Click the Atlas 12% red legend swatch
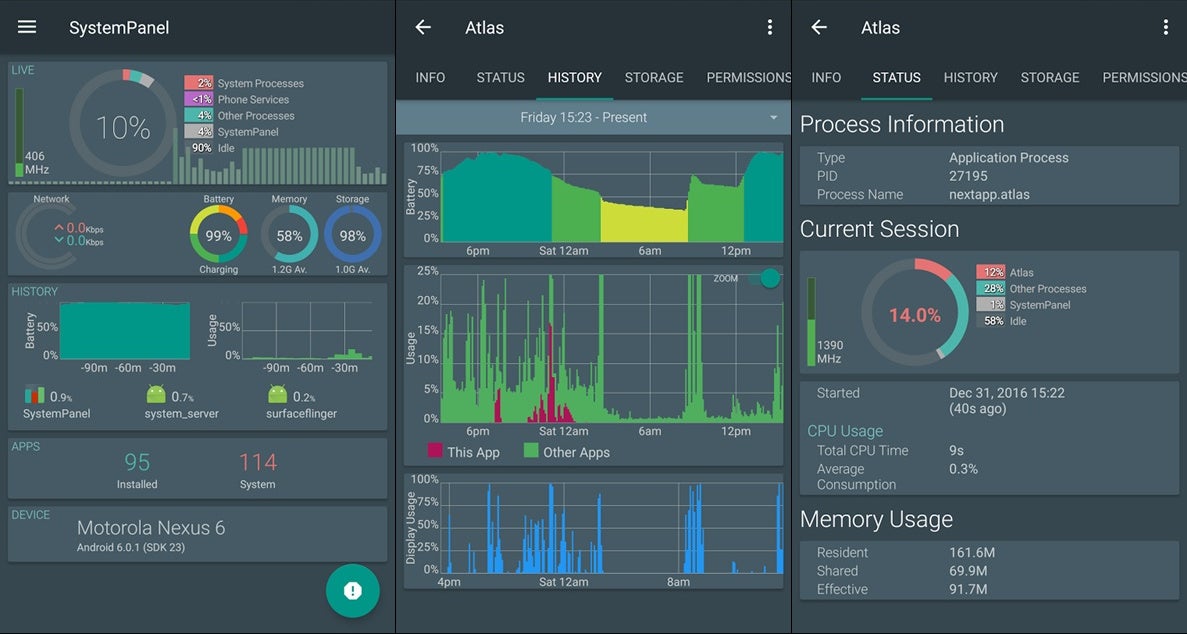The image size is (1187, 634). [991, 272]
